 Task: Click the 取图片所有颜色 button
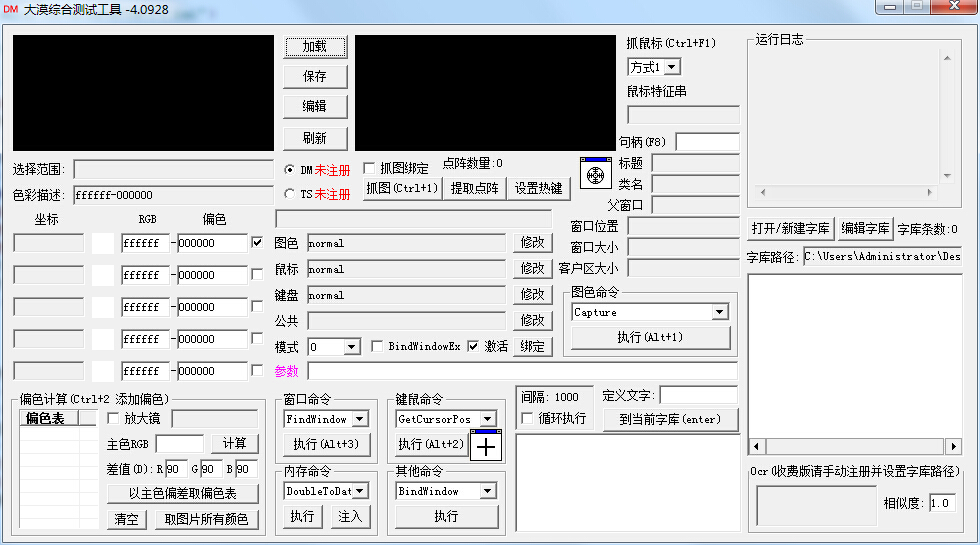point(206,519)
